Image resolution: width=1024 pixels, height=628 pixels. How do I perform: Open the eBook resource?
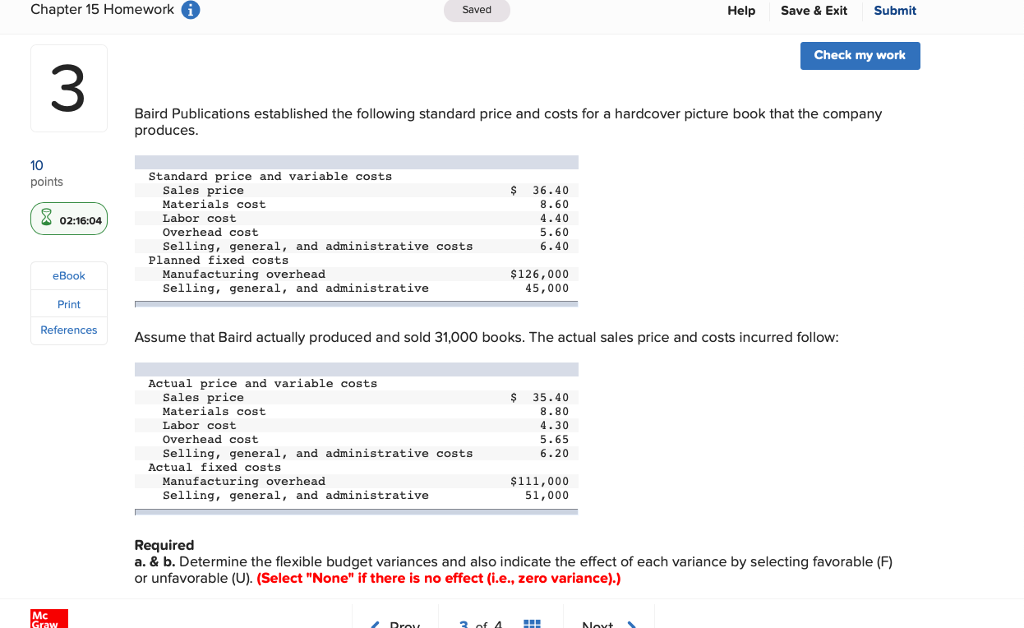tap(68, 276)
